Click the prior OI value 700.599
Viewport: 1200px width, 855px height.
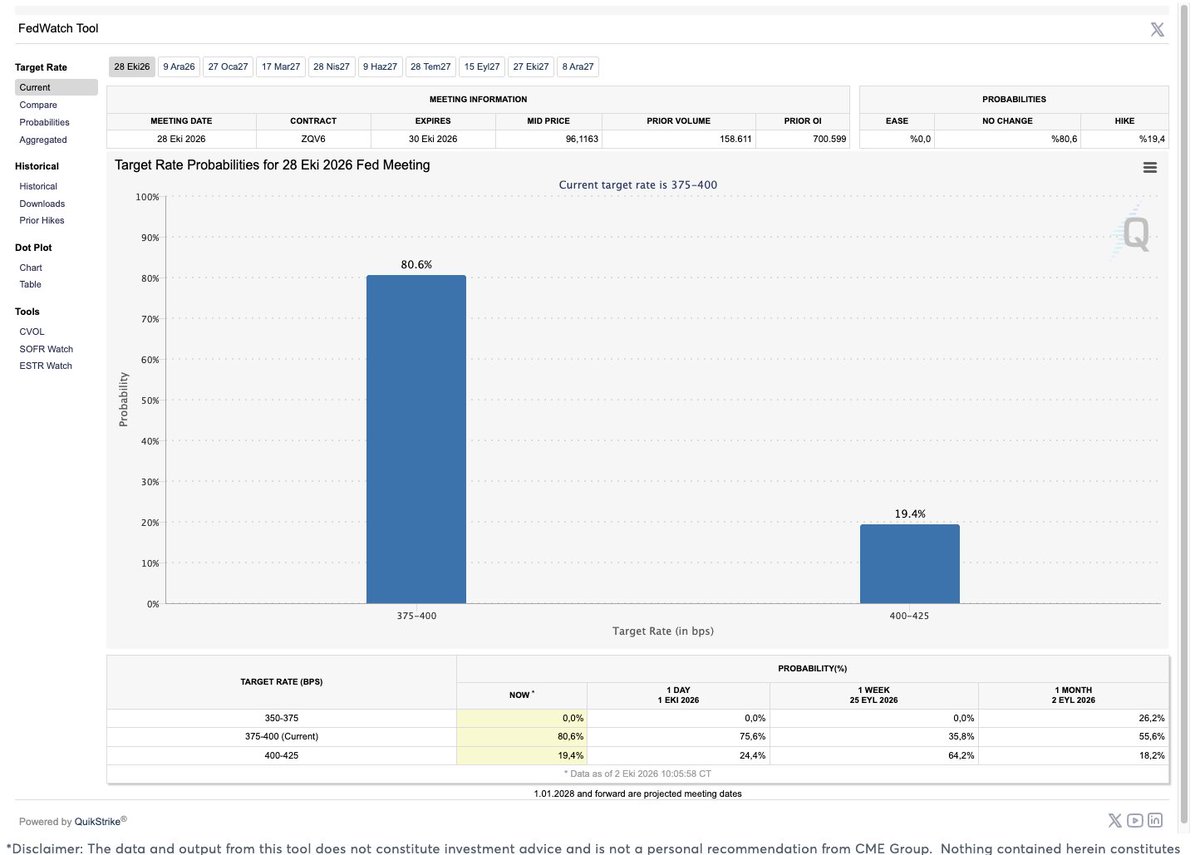830,139
